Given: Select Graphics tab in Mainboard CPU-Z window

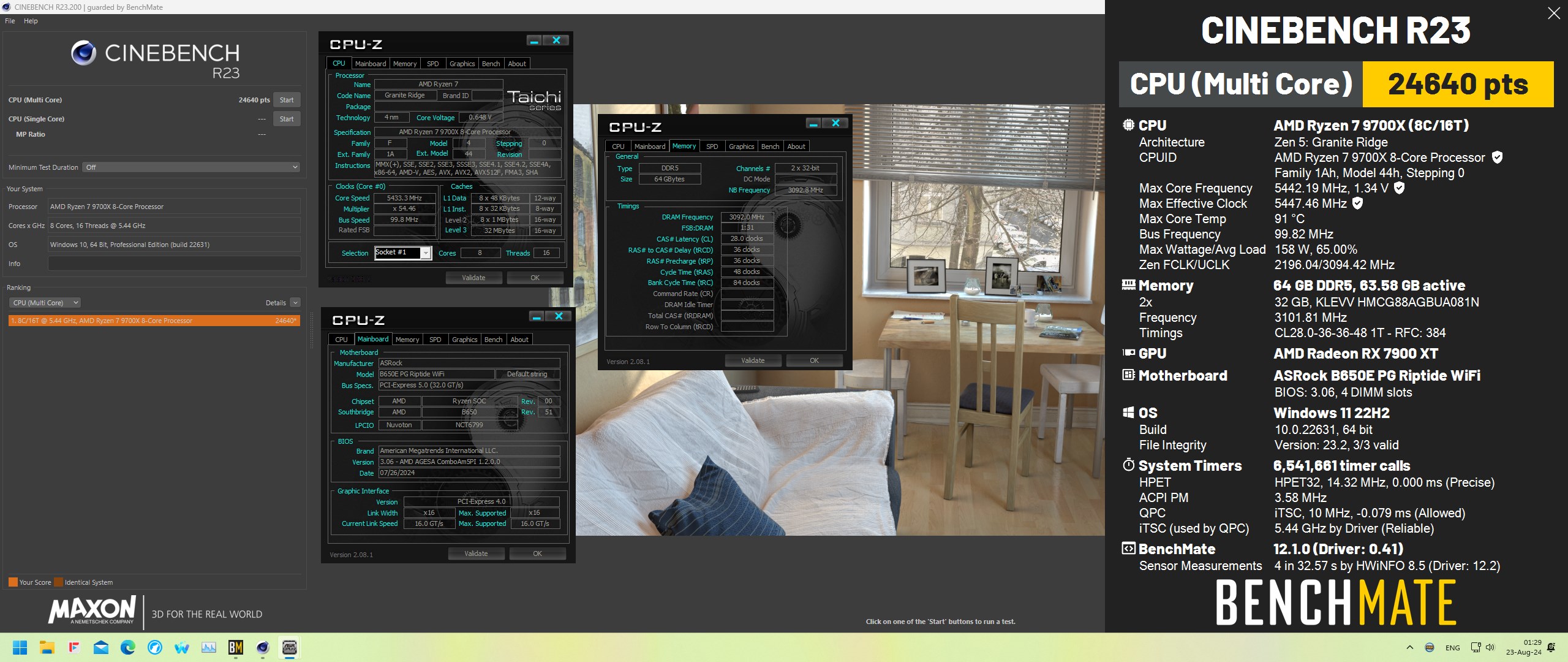Looking at the screenshot, I should click(465, 340).
